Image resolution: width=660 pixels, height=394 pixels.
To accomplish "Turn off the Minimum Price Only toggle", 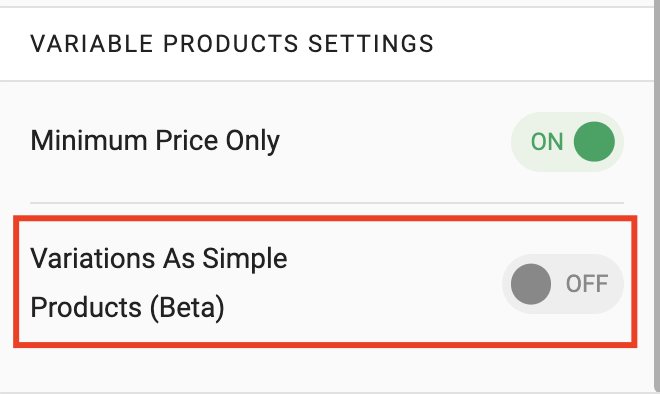I will (x=567, y=141).
